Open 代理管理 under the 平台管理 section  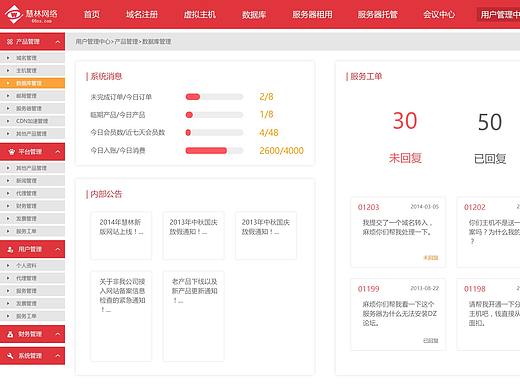coord(32,193)
